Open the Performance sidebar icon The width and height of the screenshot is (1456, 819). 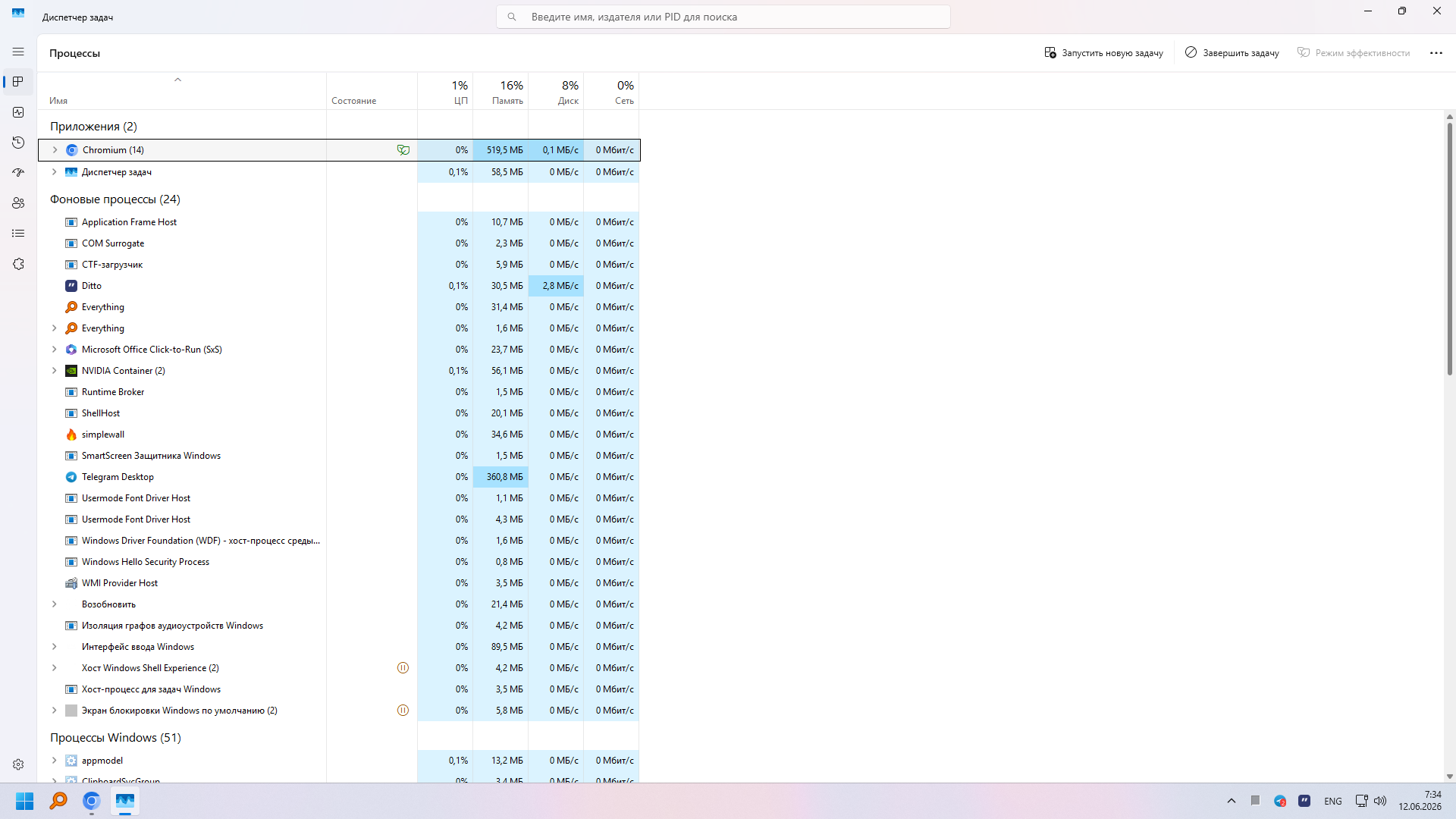[18, 112]
